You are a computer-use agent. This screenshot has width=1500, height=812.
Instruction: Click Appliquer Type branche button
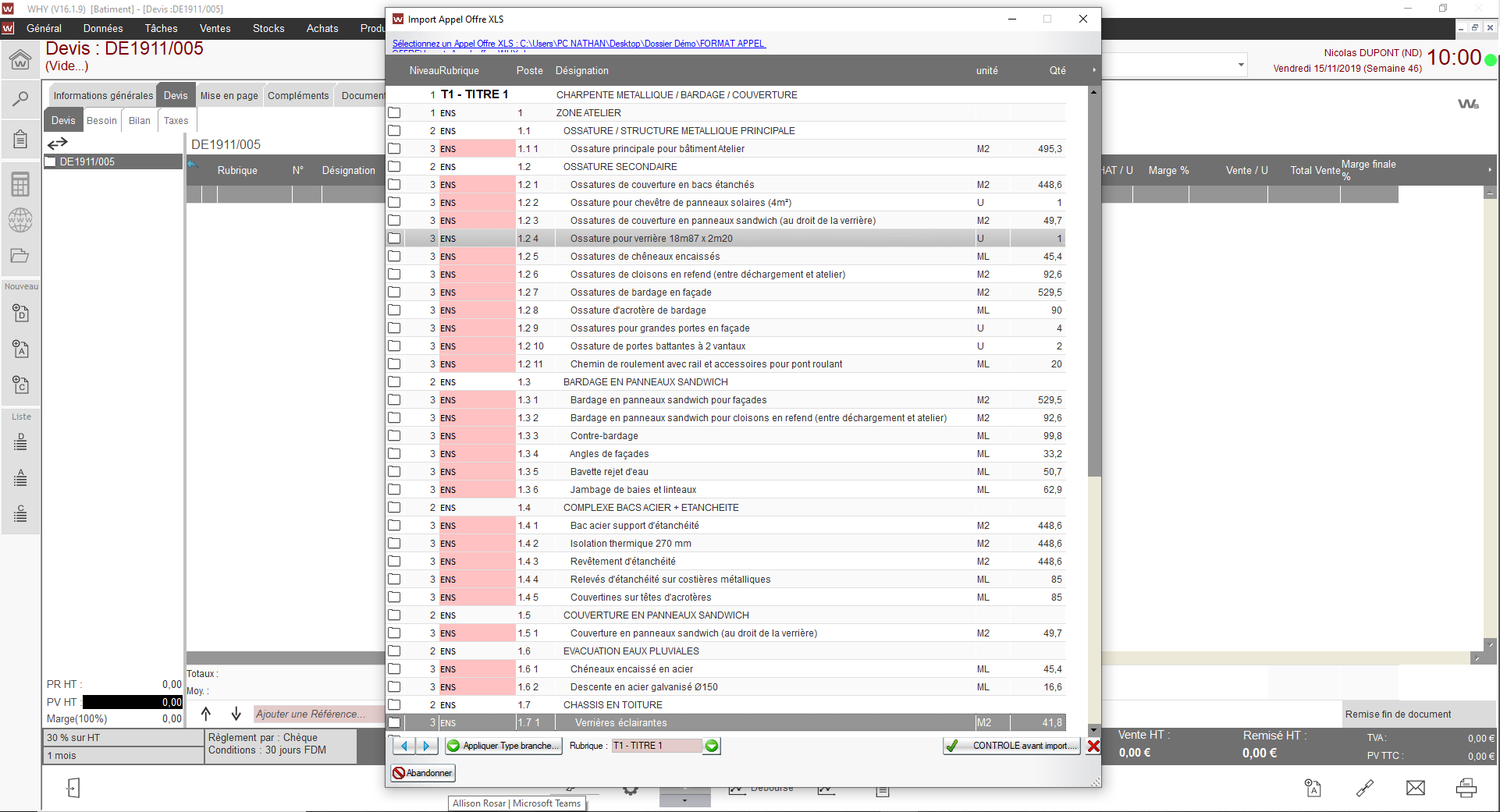click(503, 746)
